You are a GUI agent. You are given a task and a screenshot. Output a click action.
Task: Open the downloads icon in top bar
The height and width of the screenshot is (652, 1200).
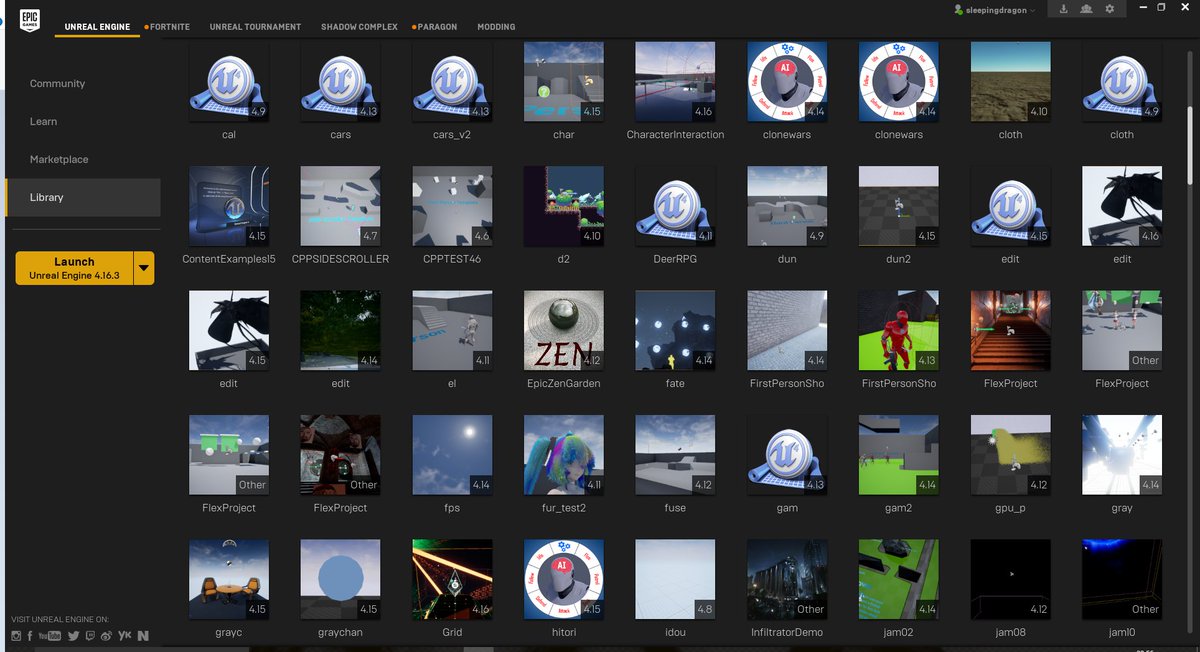tap(1063, 9)
